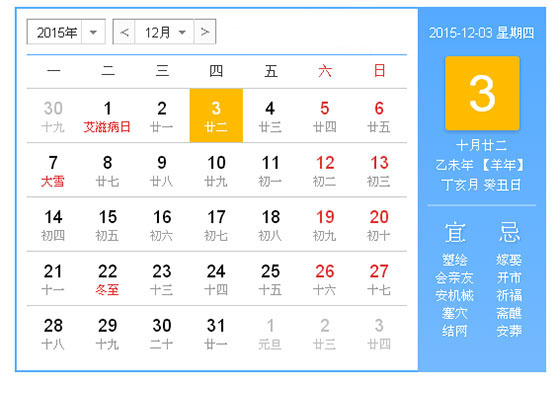Select highlighted date 3 廿二
Image resolution: width=560 pixels, height=420 pixels.
coord(216,116)
